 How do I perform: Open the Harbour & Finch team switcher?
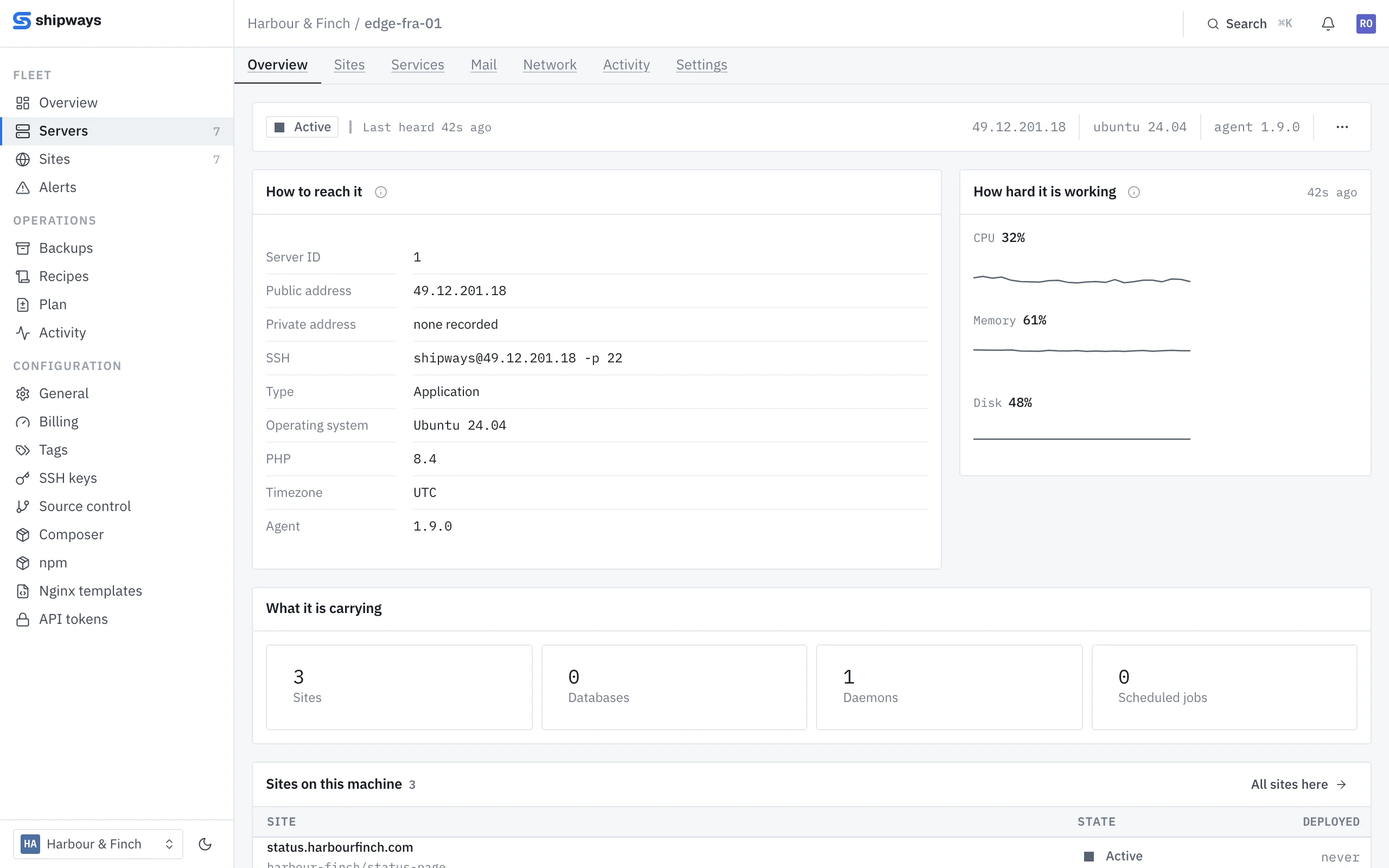tap(98, 843)
